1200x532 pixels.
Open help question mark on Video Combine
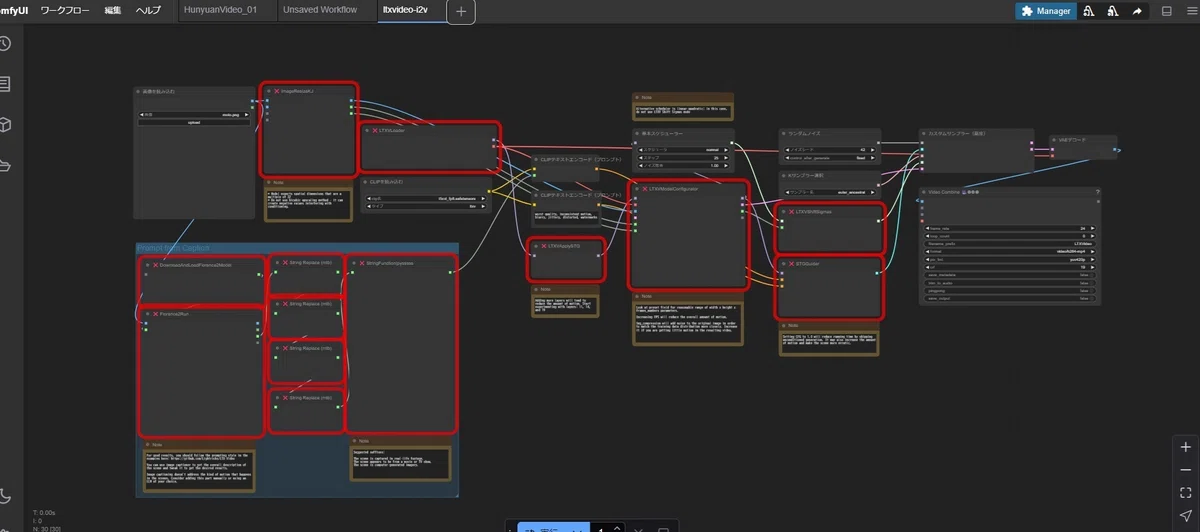click(x=1097, y=192)
